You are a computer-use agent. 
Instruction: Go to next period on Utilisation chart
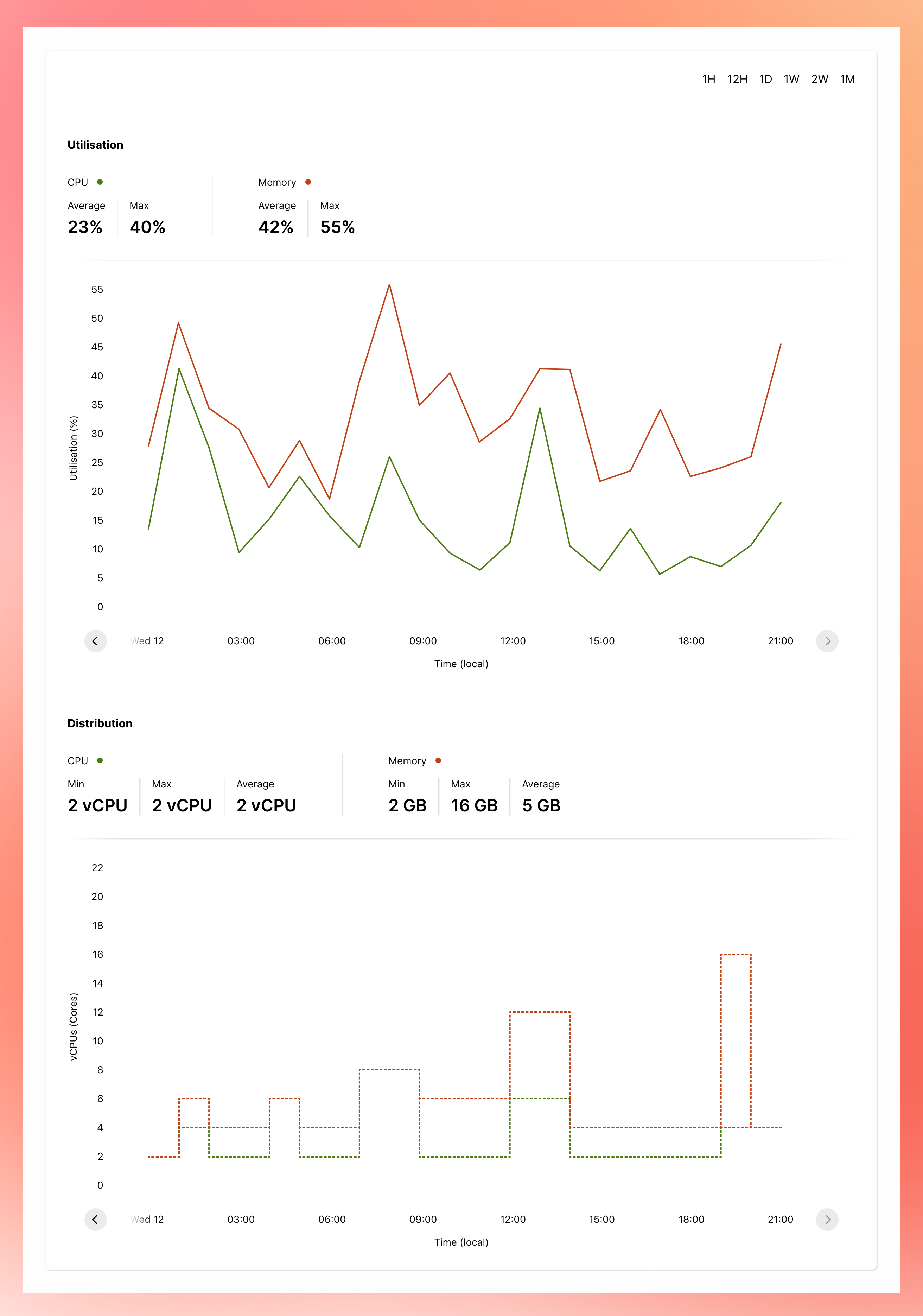coord(827,641)
